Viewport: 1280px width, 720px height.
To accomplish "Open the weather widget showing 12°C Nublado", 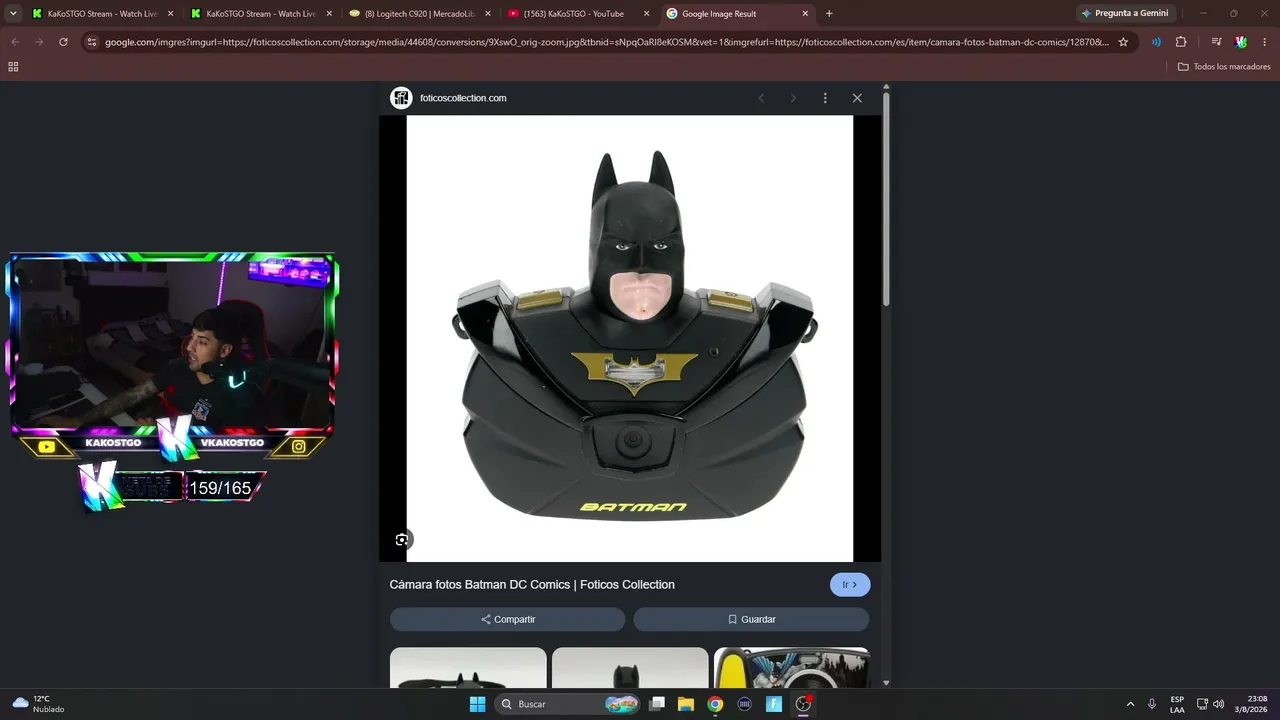I will [x=38, y=704].
